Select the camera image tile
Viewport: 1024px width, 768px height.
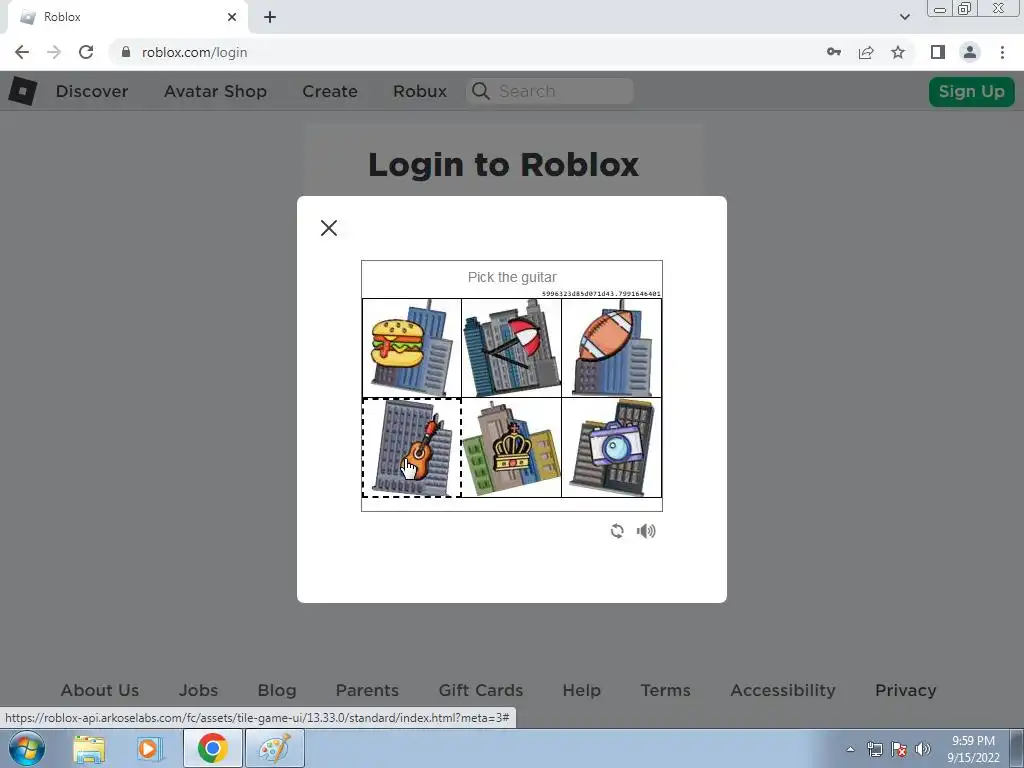click(611, 447)
